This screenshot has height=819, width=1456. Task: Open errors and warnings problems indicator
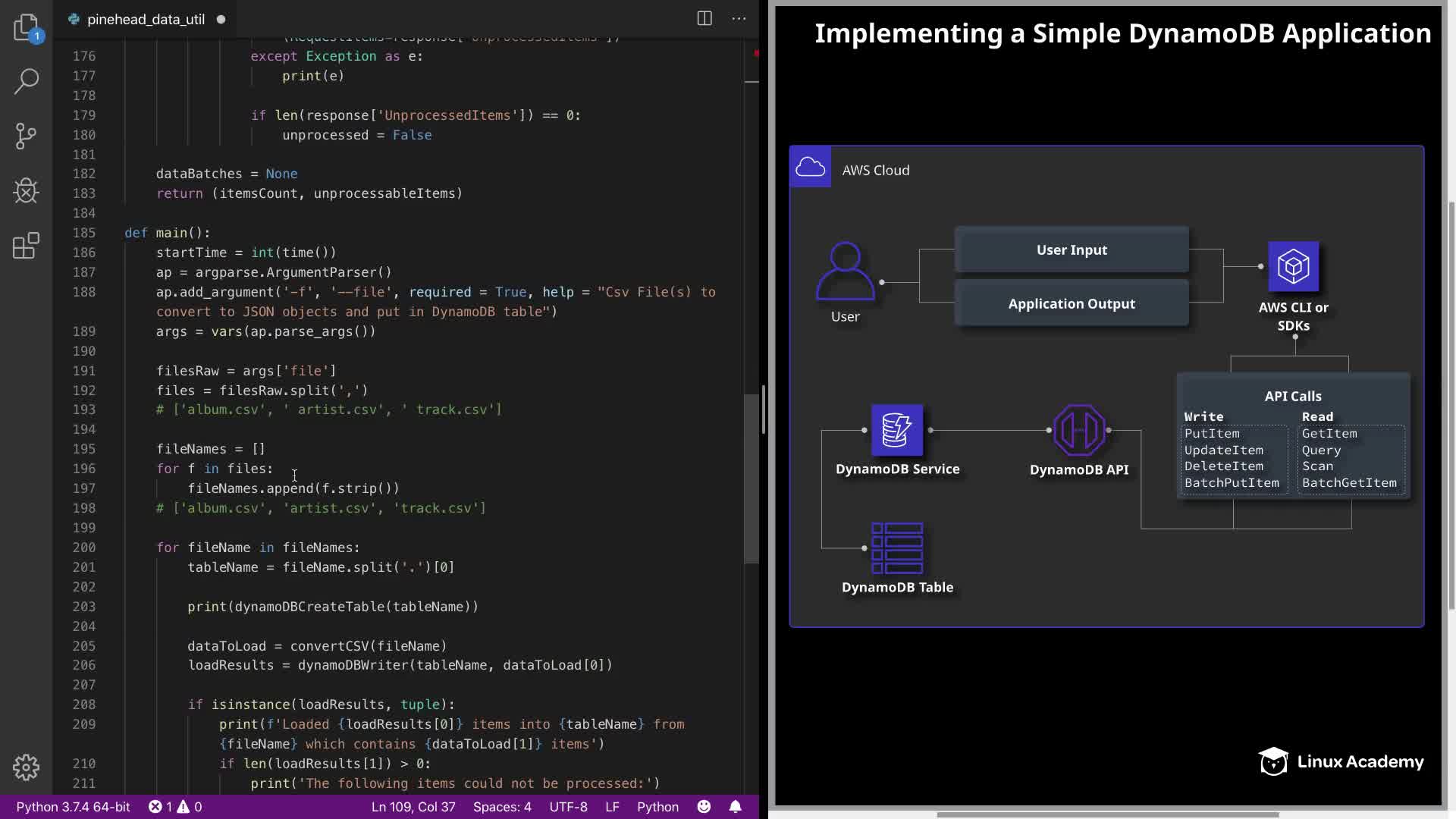175,807
